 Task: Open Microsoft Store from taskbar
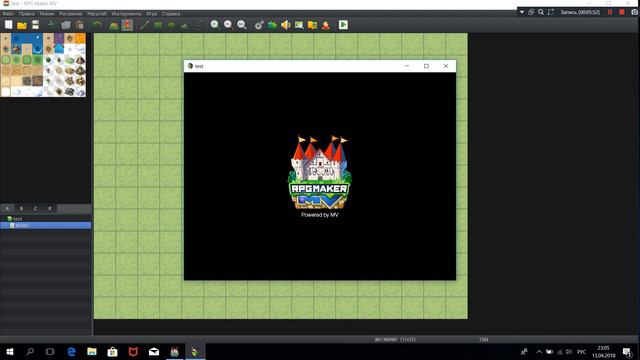tap(113, 351)
